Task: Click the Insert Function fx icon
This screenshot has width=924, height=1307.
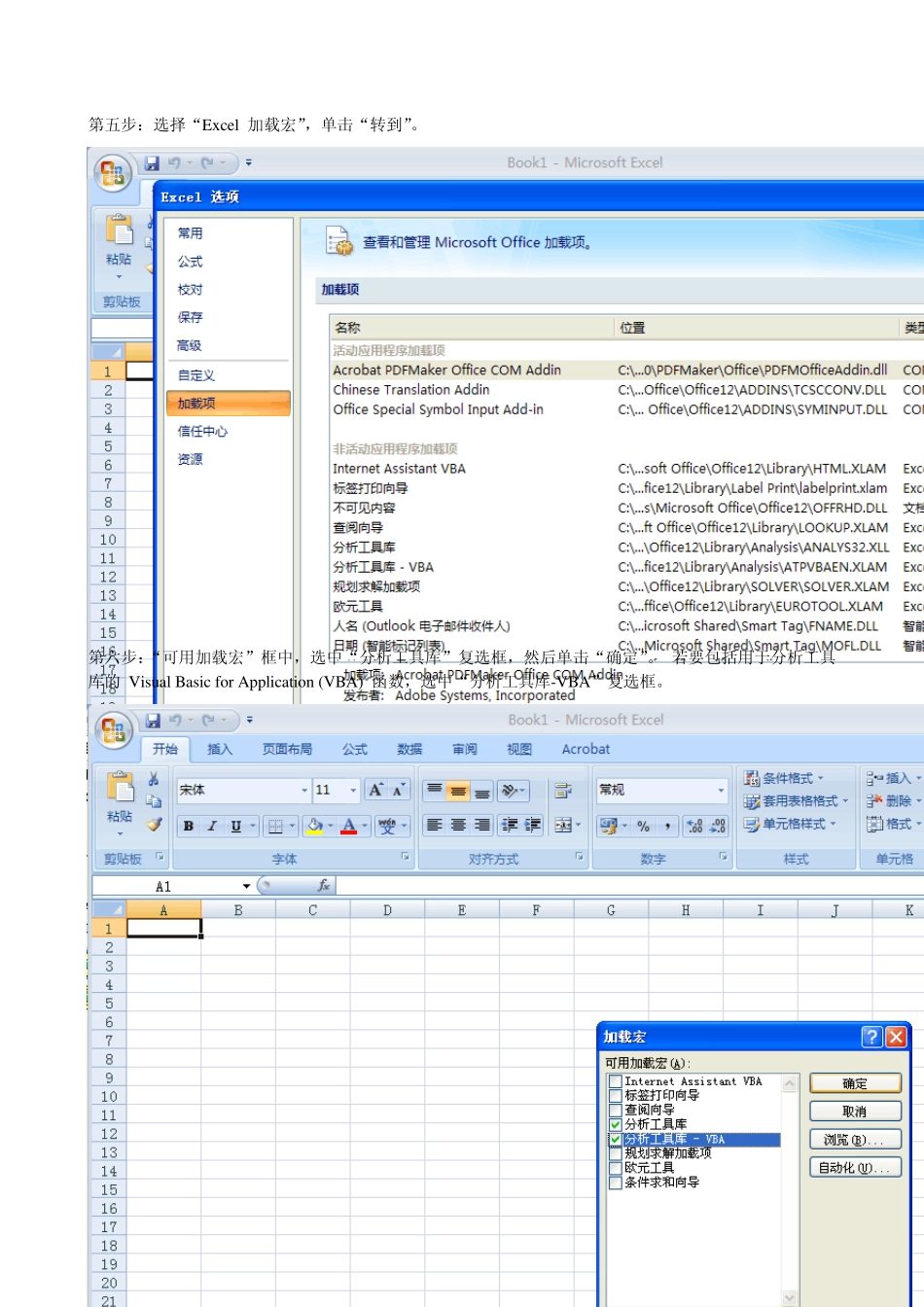Action: [x=324, y=886]
